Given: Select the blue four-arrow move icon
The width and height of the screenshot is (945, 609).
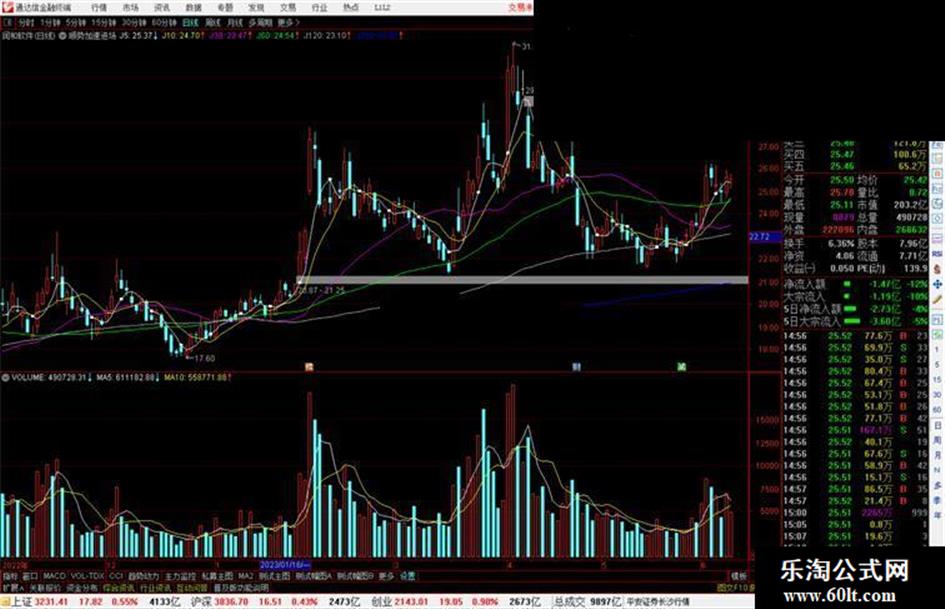Looking at the screenshot, I should click(x=938, y=283).
